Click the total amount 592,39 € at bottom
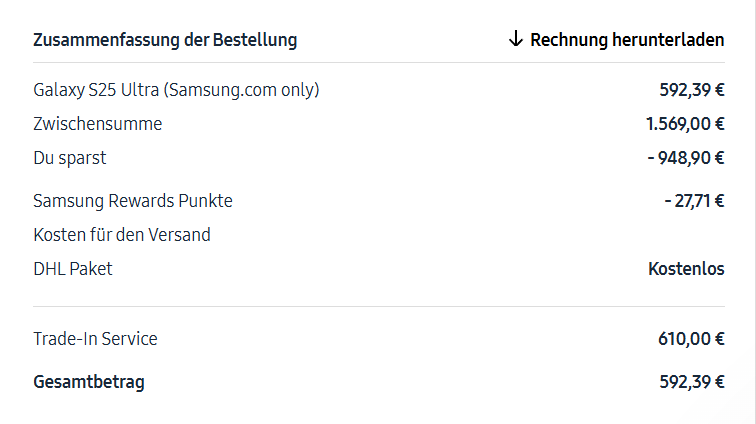This screenshot has width=756, height=424. (x=691, y=382)
